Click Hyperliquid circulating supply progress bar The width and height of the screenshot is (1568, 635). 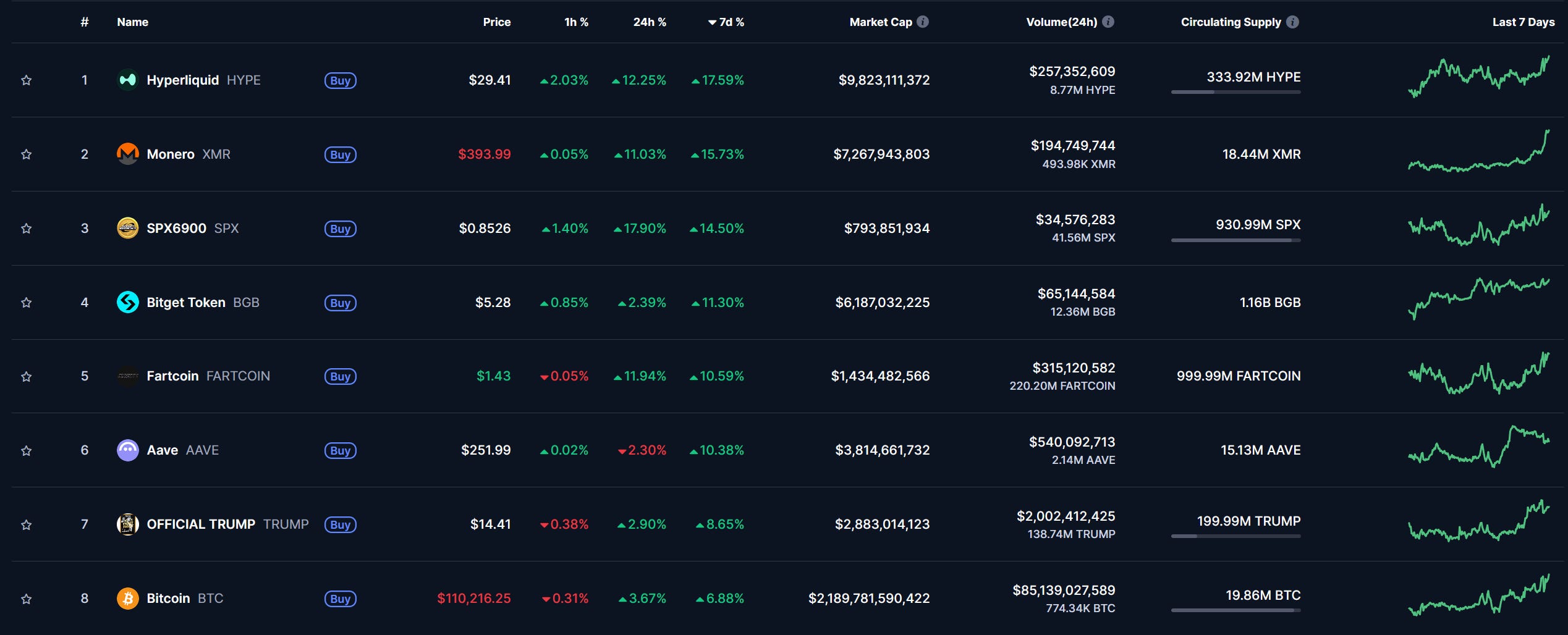(1235, 92)
